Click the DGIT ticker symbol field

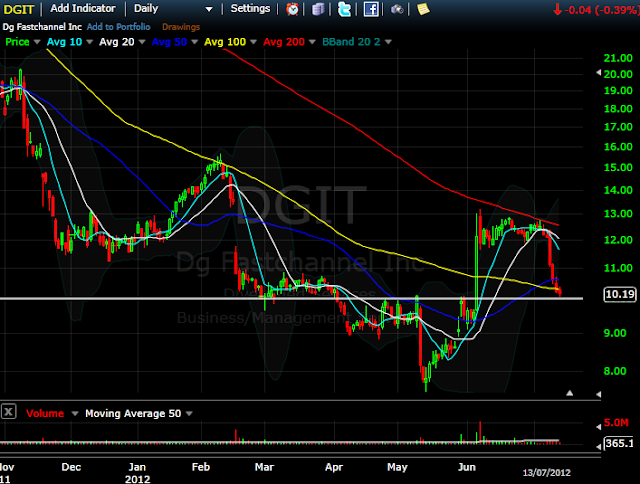[19, 9]
